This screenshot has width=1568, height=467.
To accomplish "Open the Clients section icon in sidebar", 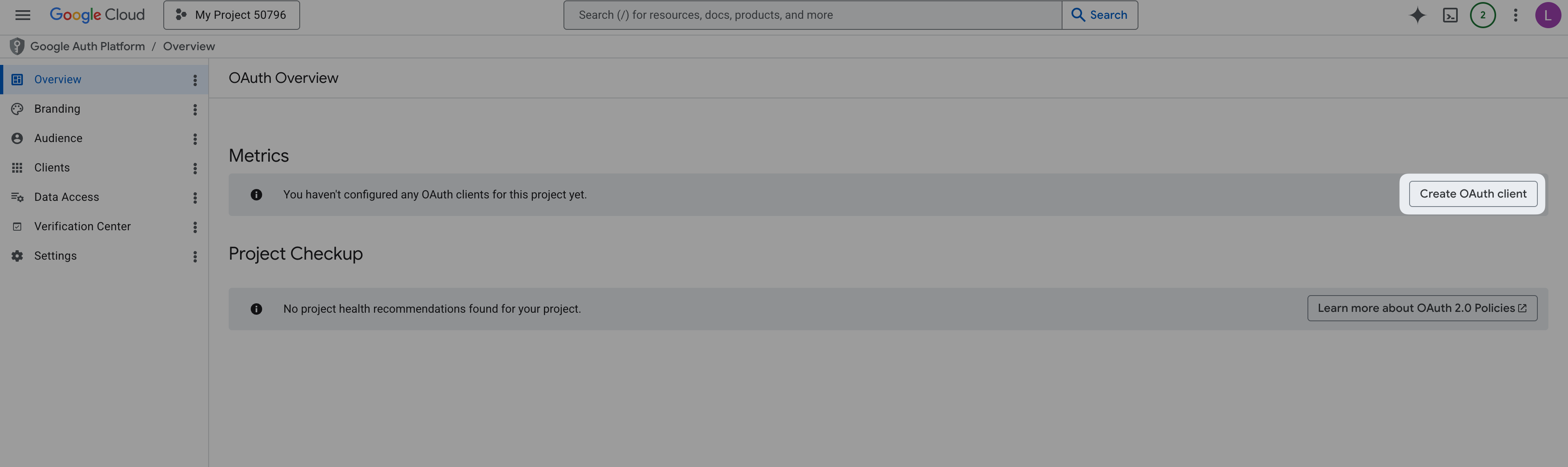I will (x=16, y=167).
